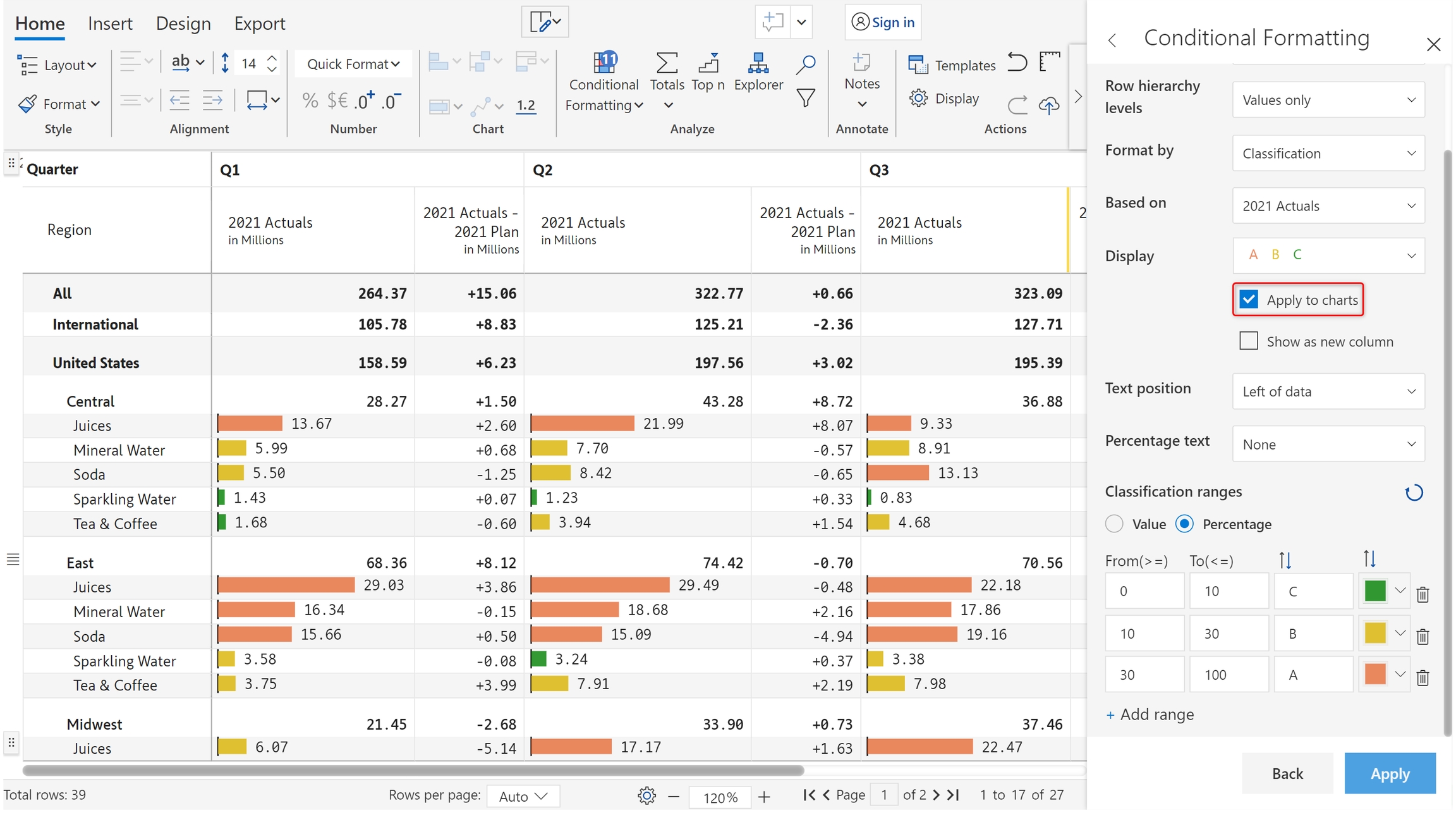Click the filter funnel icon

[805, 98]
